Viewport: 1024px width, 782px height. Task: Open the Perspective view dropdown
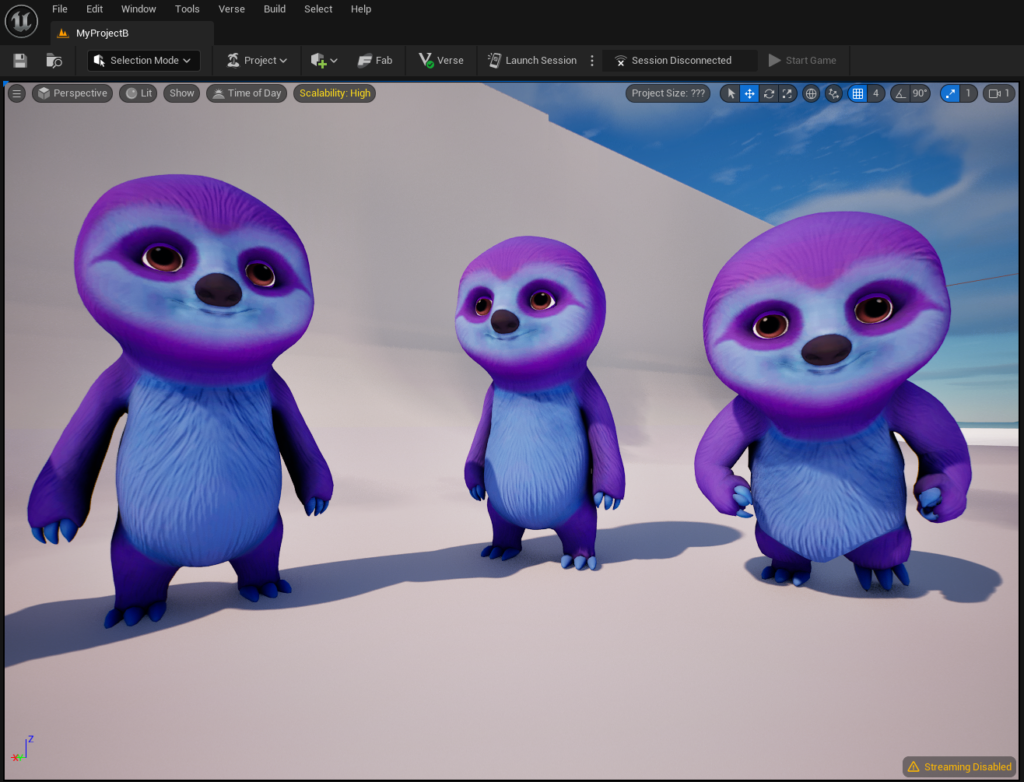tap(71, 93)
